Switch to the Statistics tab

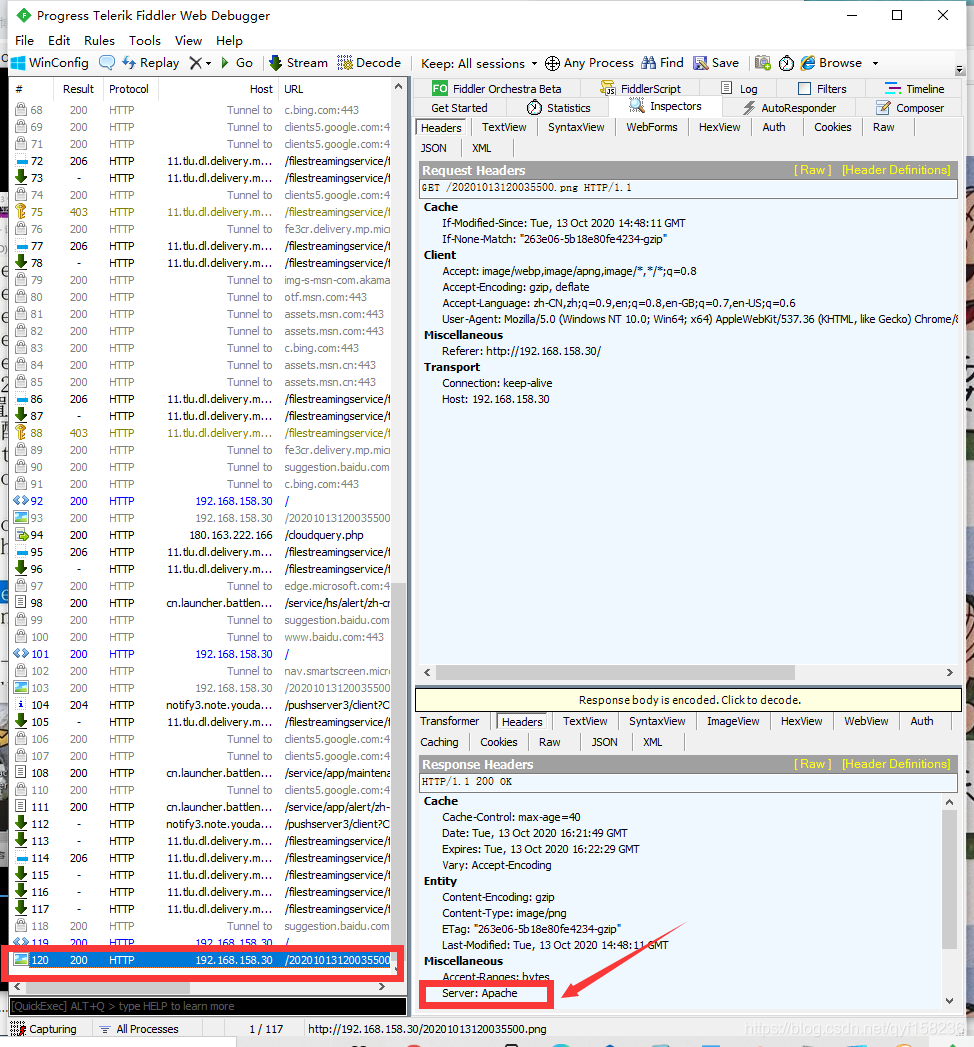[x=559, y=108]
